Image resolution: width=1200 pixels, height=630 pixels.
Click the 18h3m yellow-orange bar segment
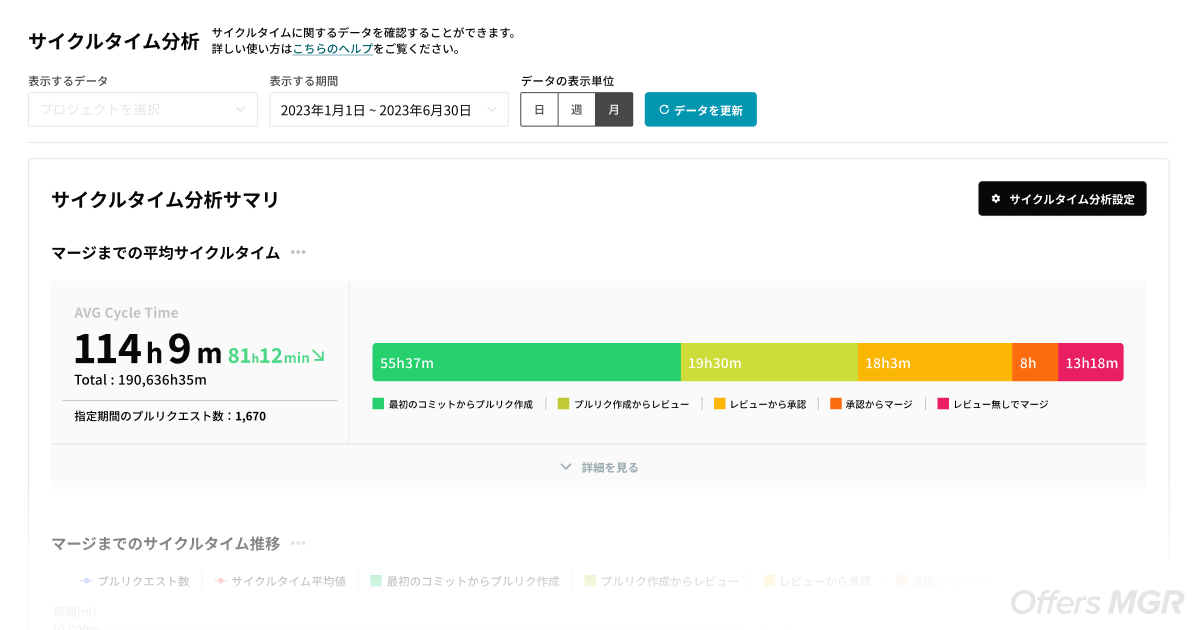click(x=934, y=362)
